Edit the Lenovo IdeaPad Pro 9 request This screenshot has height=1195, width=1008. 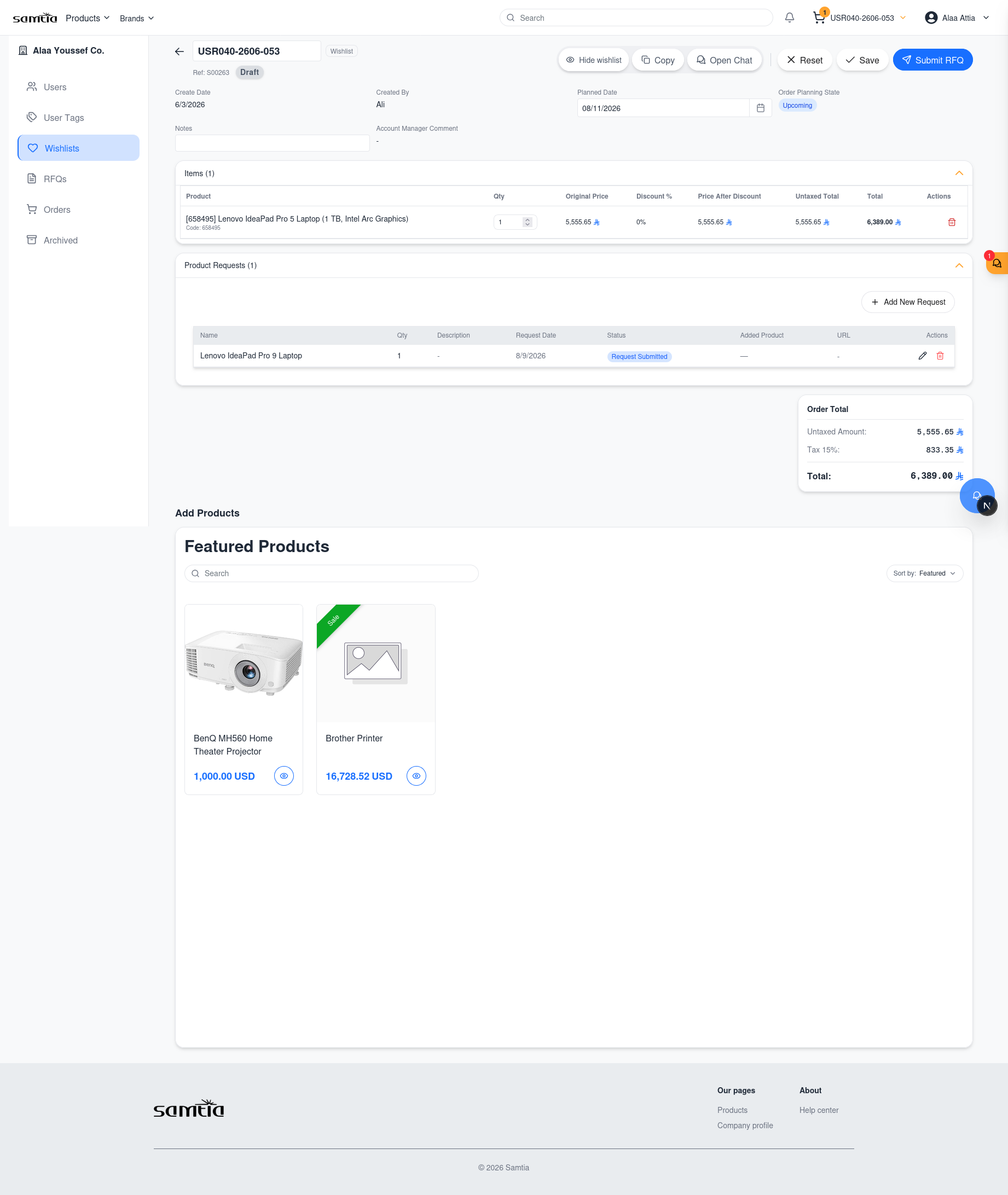[x=922, y=356]
